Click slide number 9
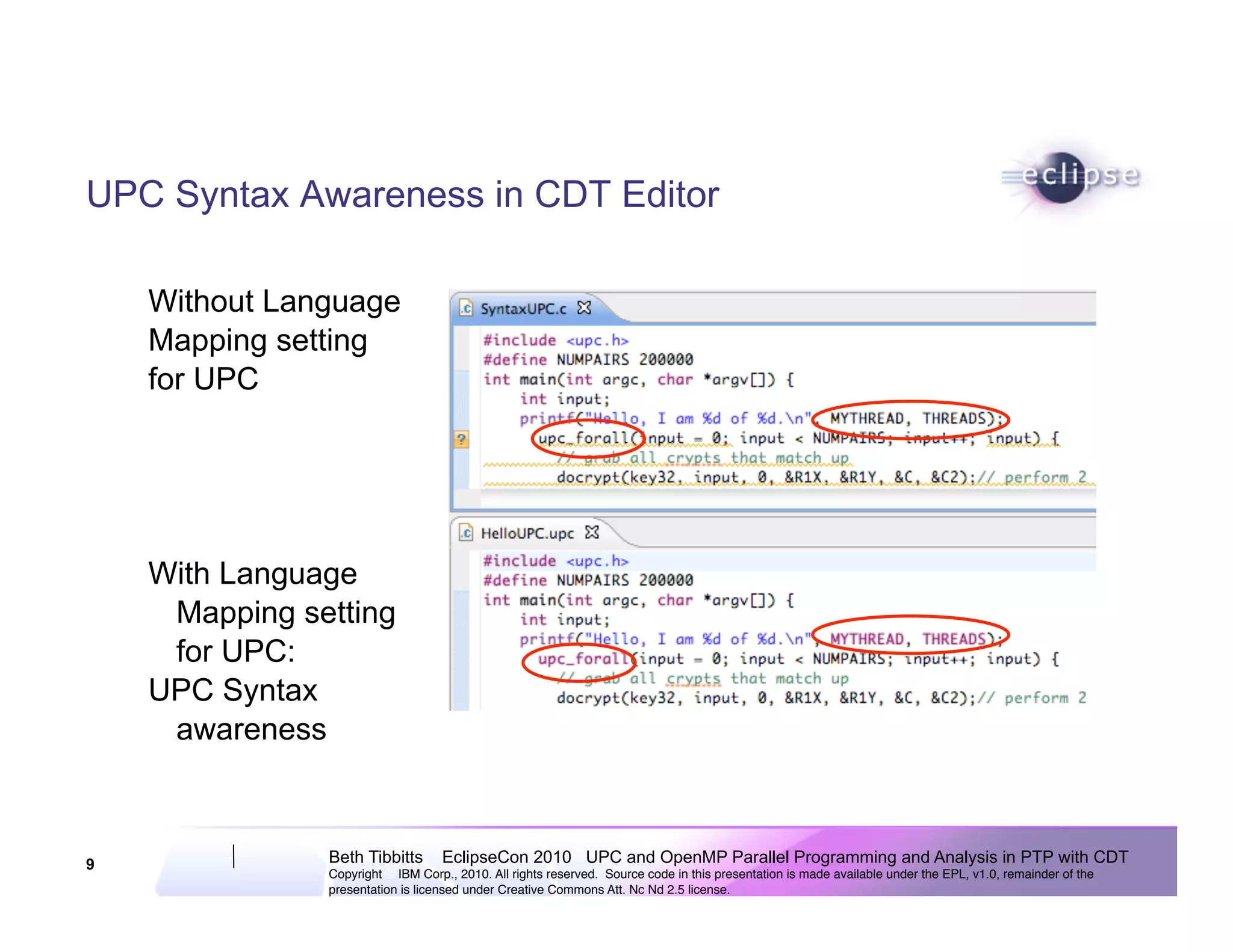This screenshot has height=952, width=1233. (x=90, y=864)
